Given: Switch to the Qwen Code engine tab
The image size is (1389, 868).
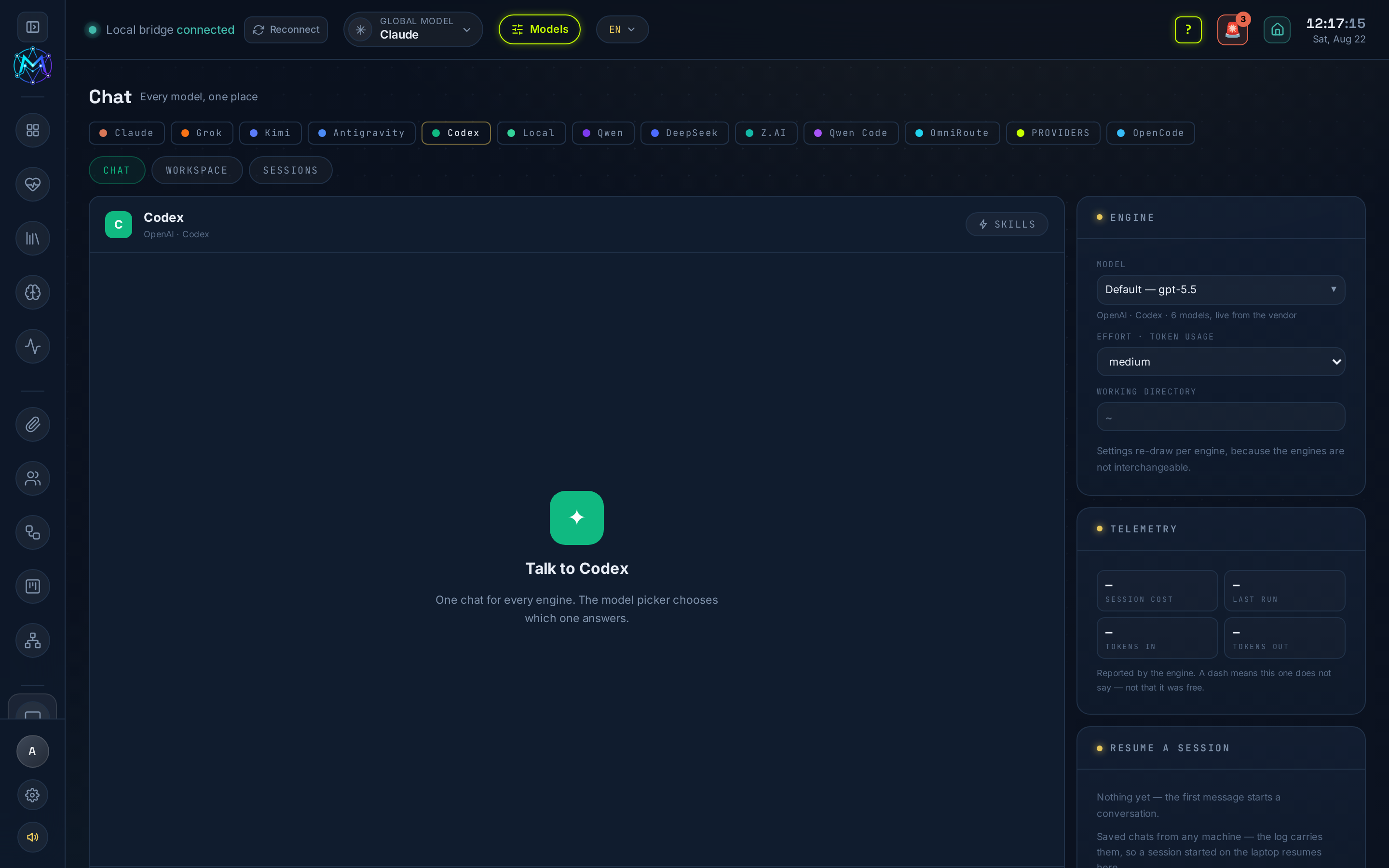Looking at the screenshot, I should (851, 133).
